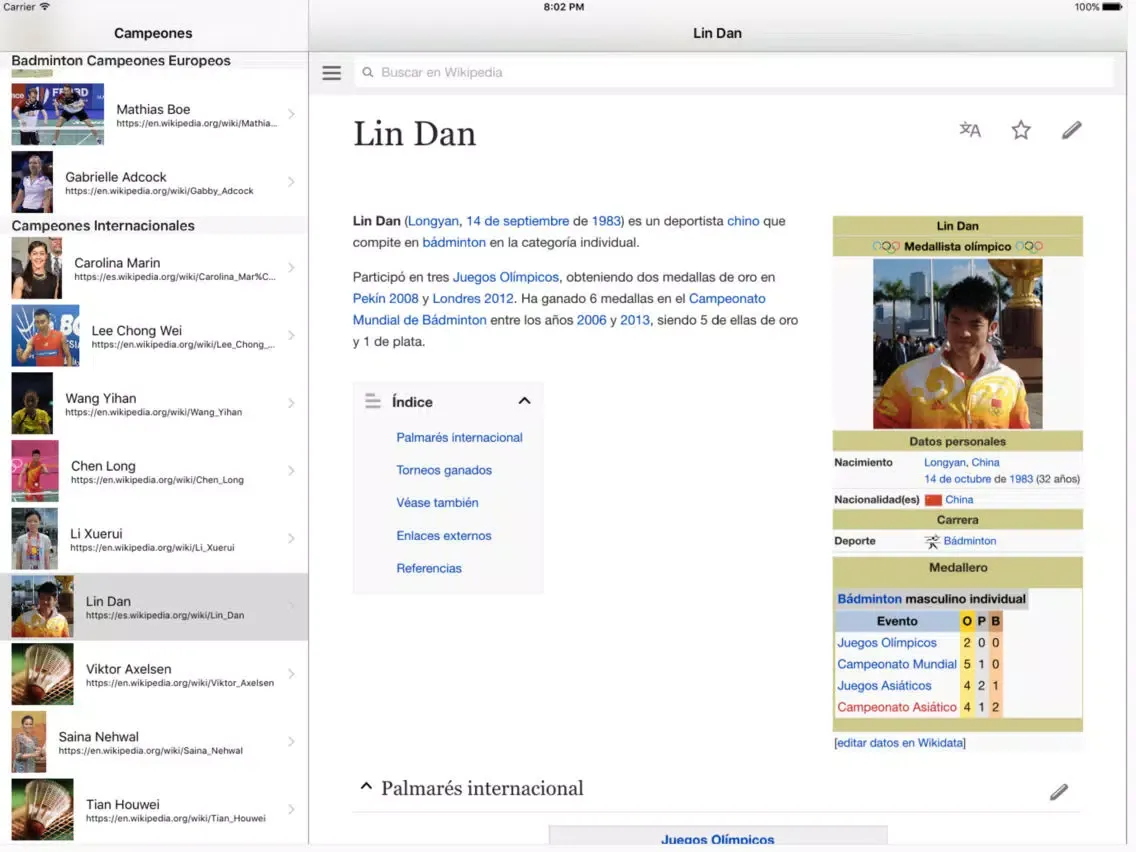Open the Juegos Olímpicos link in paragraph
This screenshot has height=852, width=1136.
coord(506,277)
